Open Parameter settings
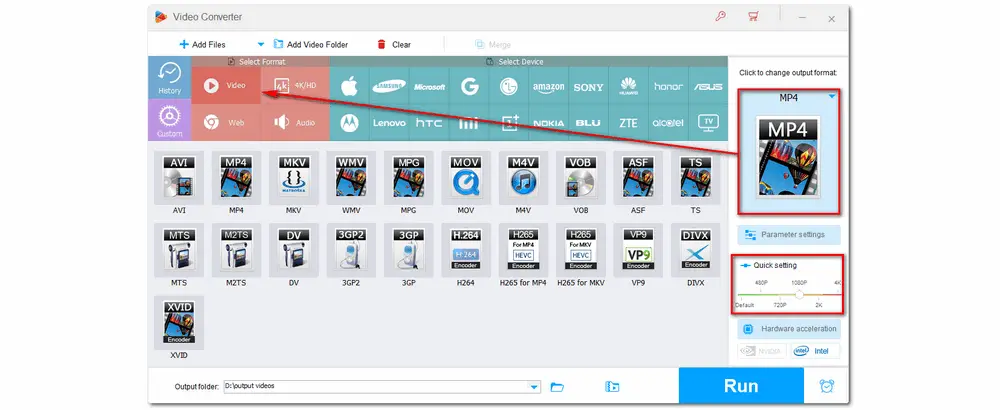 point(789,235)
